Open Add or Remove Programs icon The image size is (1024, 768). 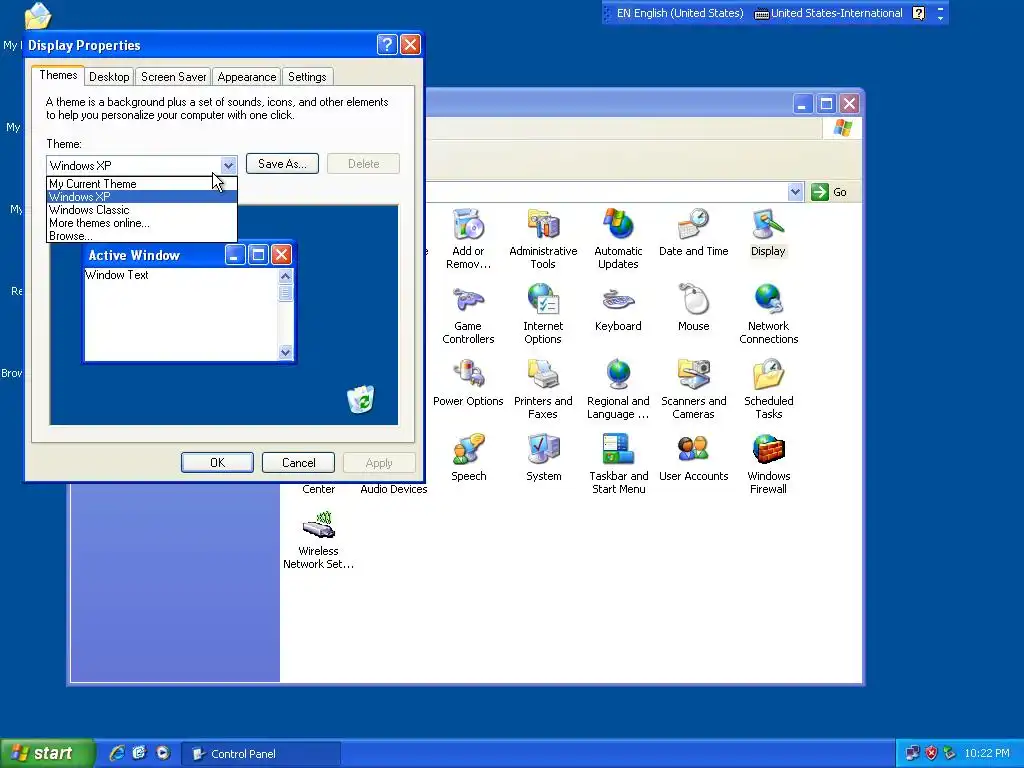pyautogui.click(x=468, y=239)
